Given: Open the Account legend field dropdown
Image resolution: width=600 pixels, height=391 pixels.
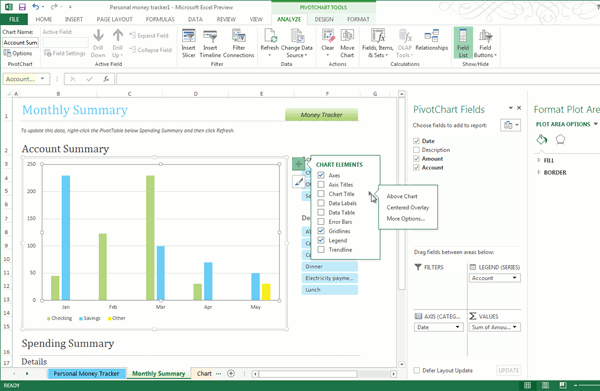Looking at the screenshot, I should [515, 278].
